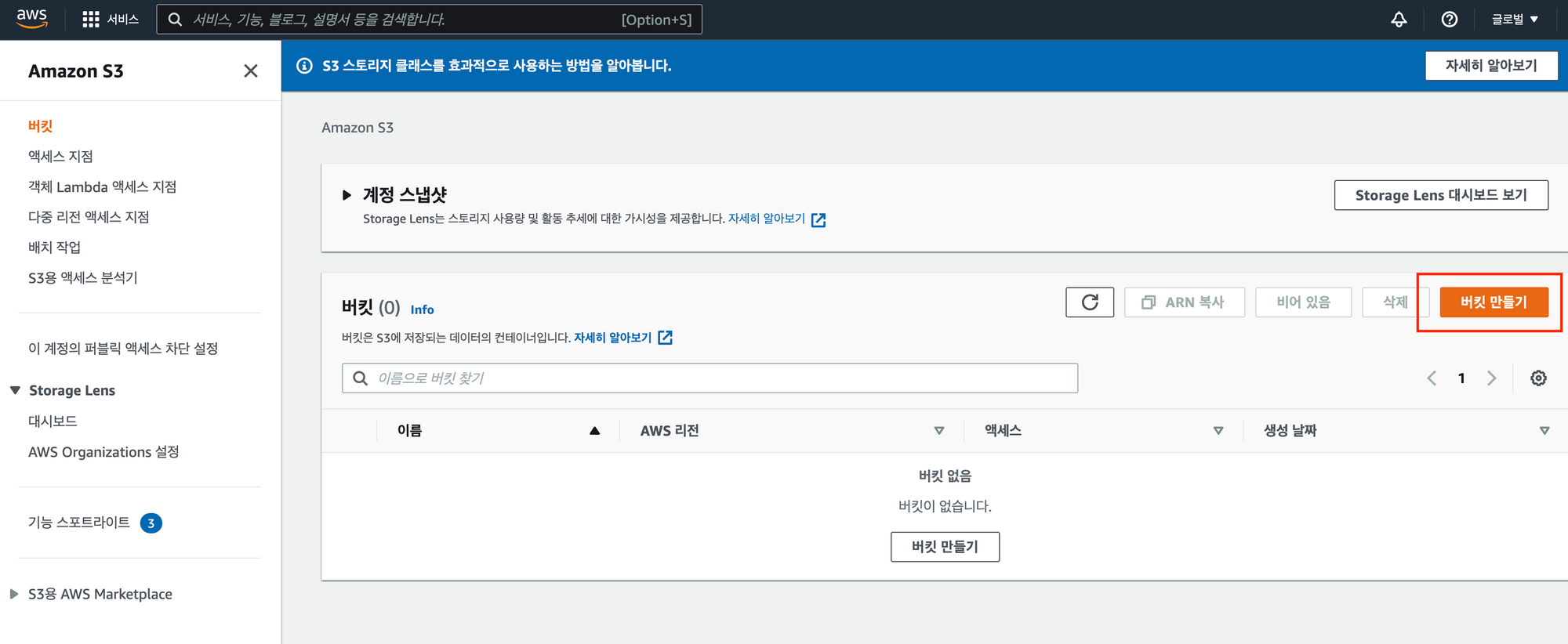The image size is (1568, 644).
Task: Open the 서비스 grid menu icon
Action: [x=91, y=20]
